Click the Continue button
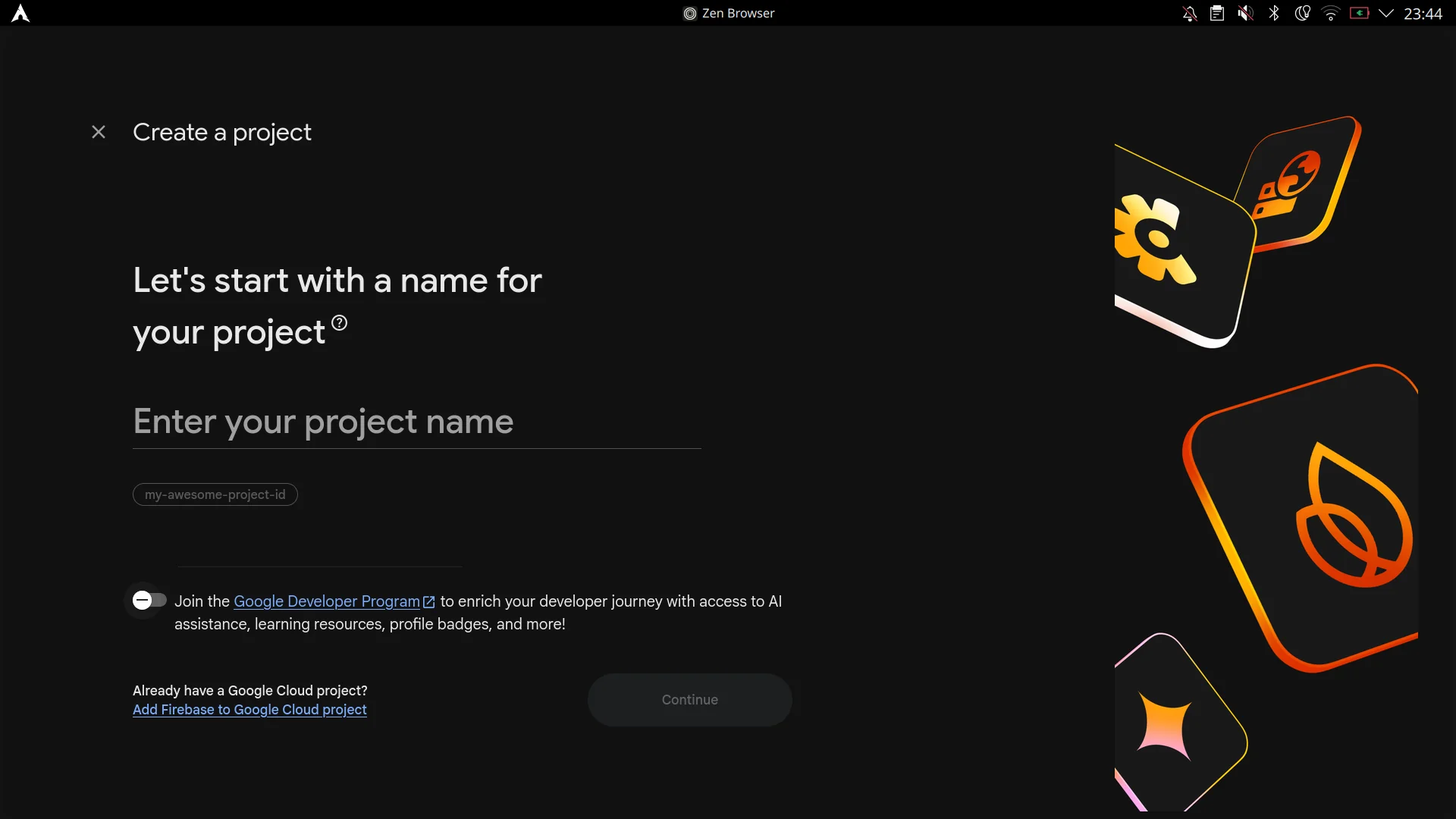Viewport: 1456px width, 819px height. pyautogui.click(x=690, y=700)
